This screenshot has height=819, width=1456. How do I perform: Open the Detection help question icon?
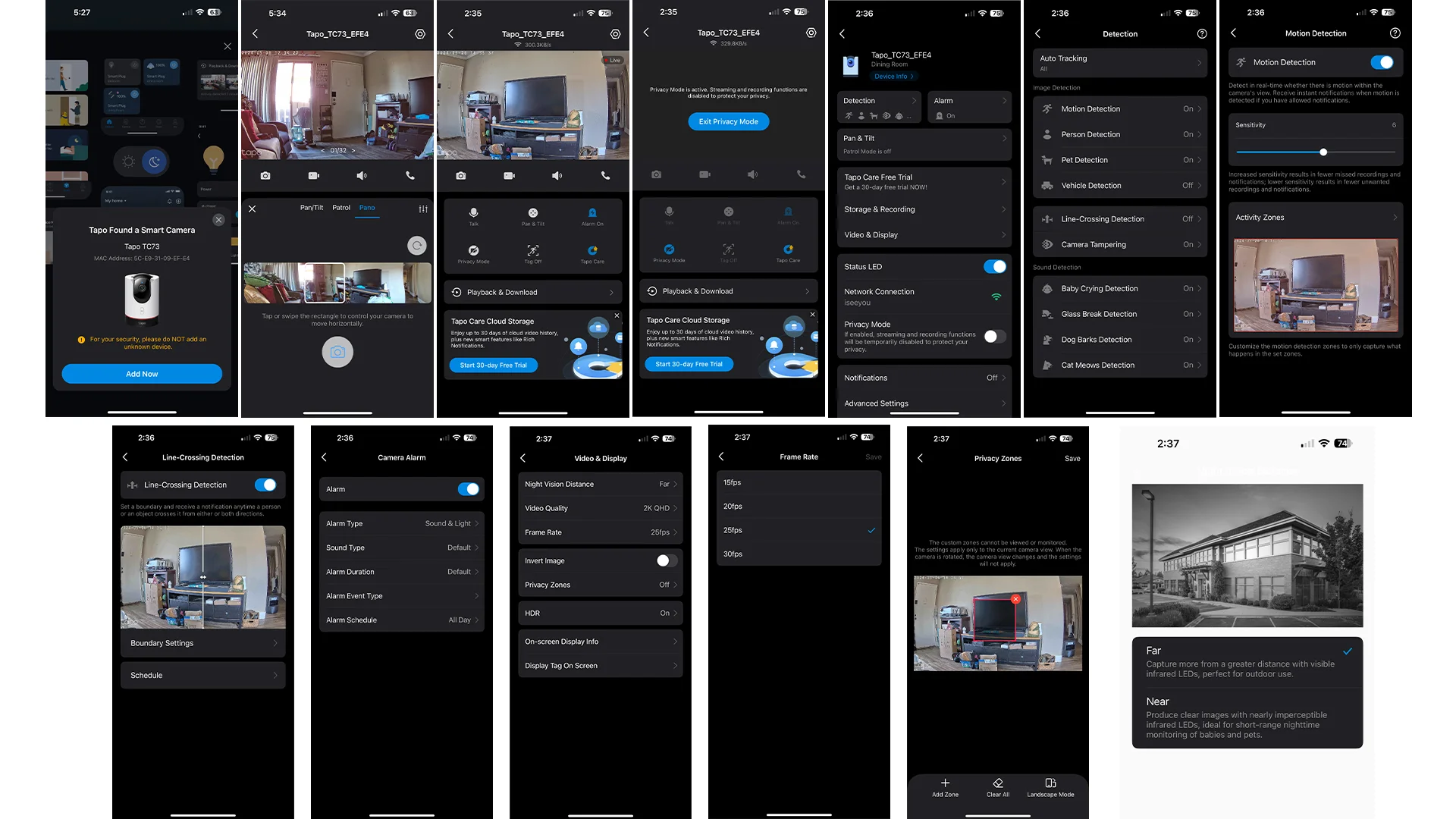click(x=1201, y=33)
